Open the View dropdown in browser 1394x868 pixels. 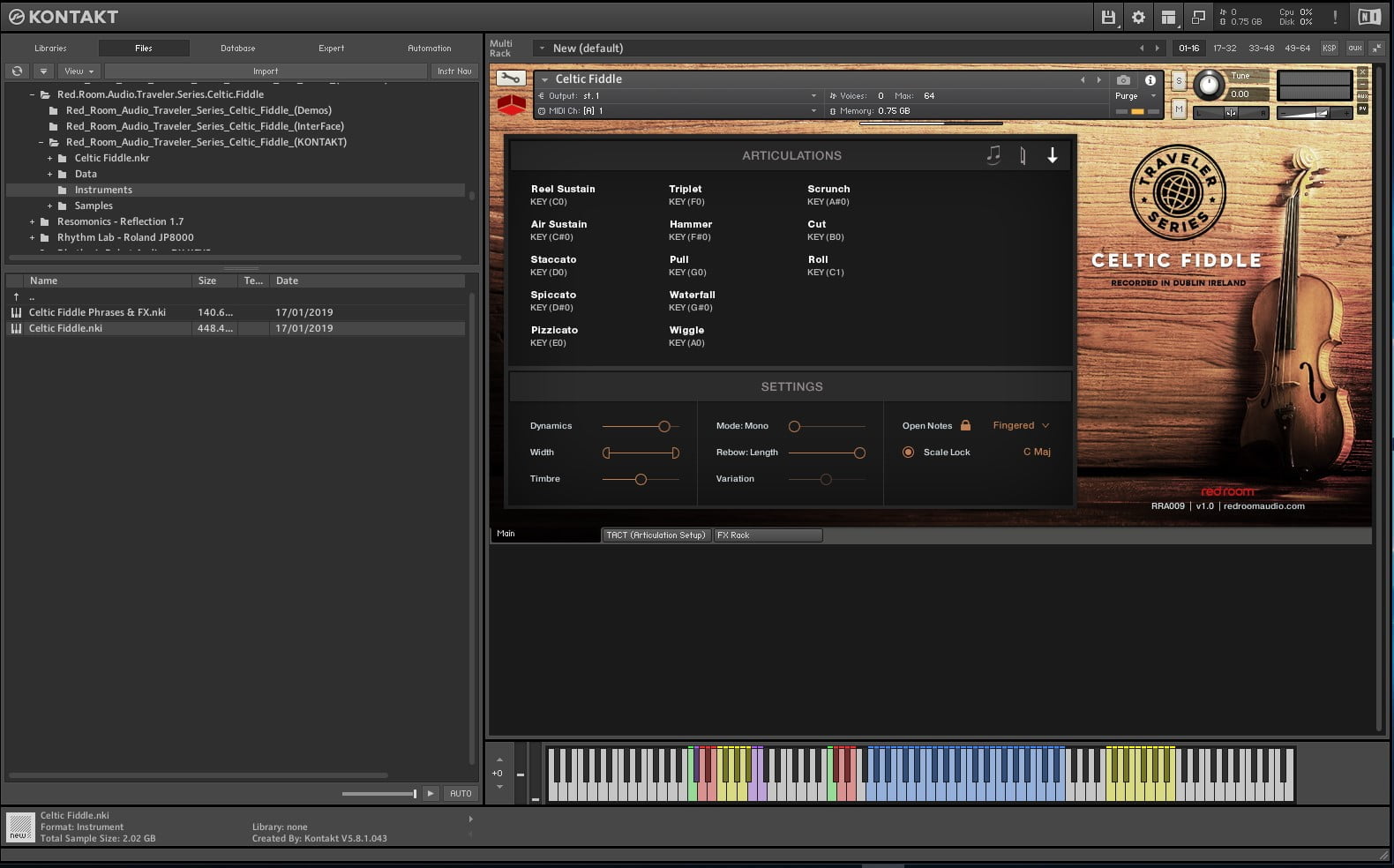(x=79, y=71)
